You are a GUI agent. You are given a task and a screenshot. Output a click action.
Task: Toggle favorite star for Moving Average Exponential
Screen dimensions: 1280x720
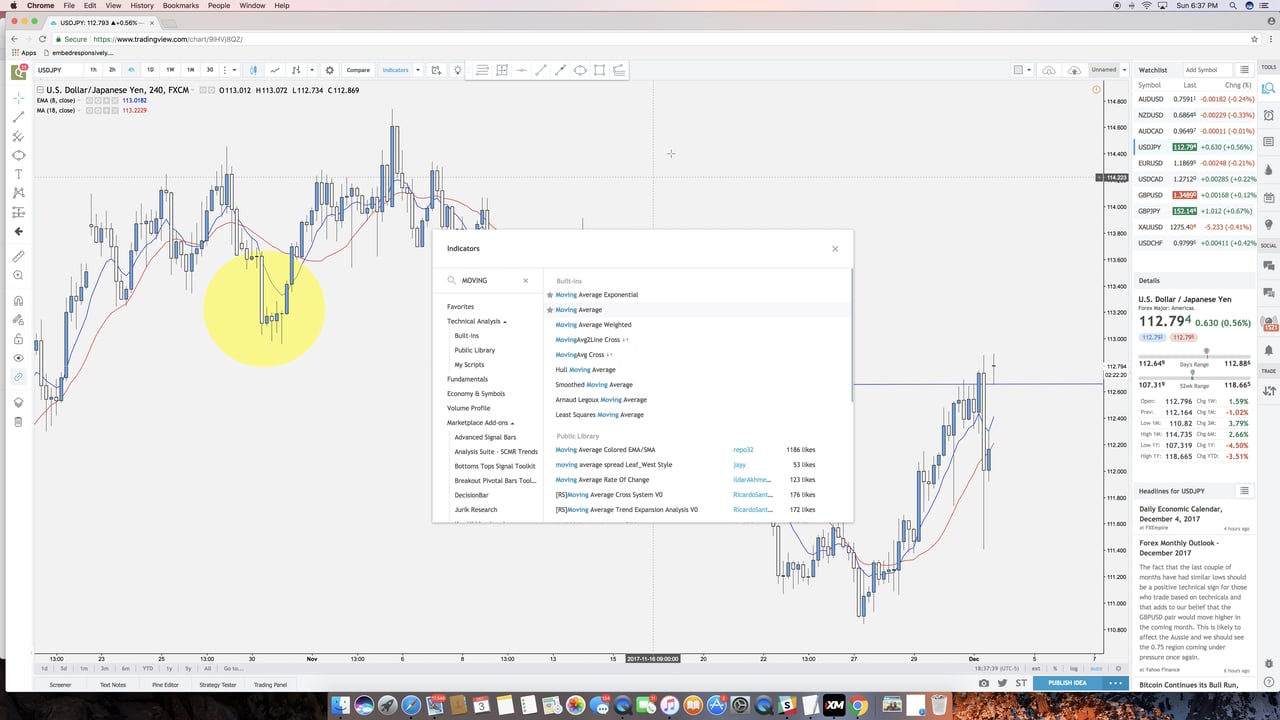coord(550,295)
